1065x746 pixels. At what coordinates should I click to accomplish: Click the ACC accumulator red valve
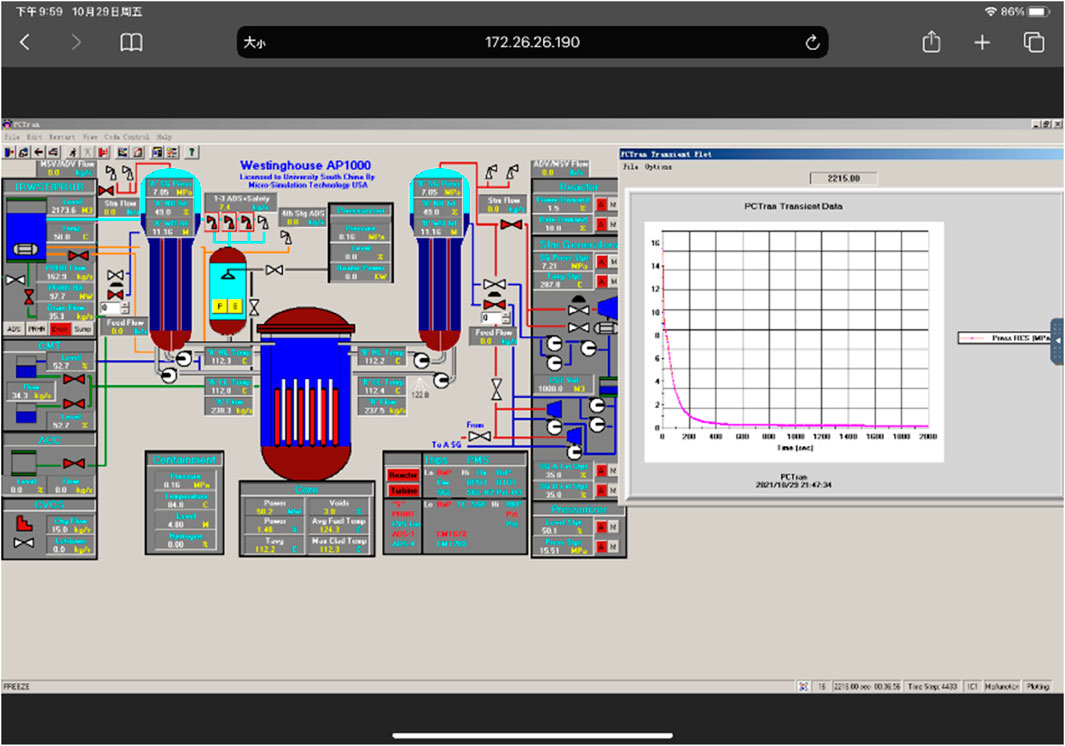click(73, 463)
